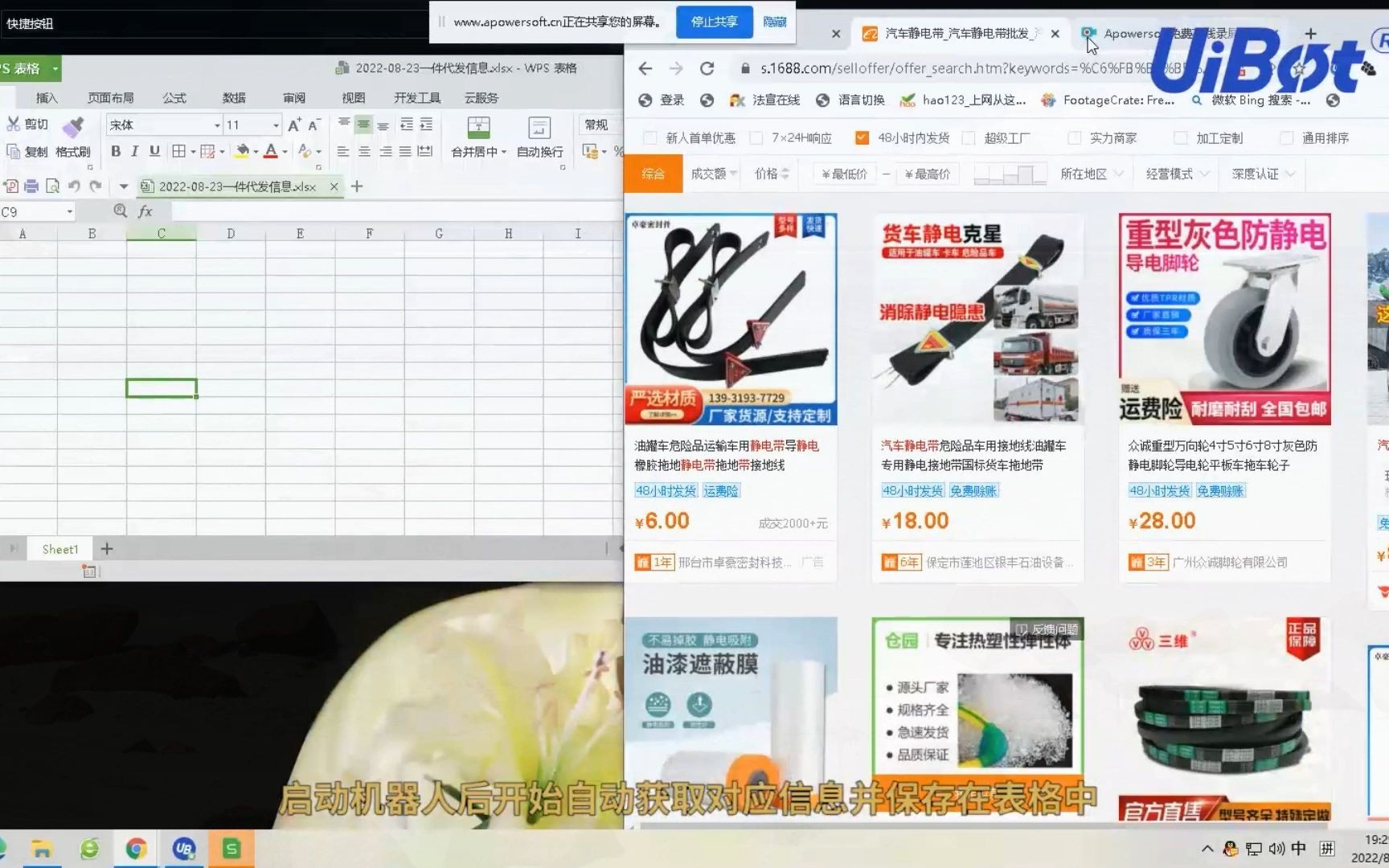The height and width of the screenshot is (868, 1389).
Task: Decrease font size with the A- icon
Action: pos(314,125)
